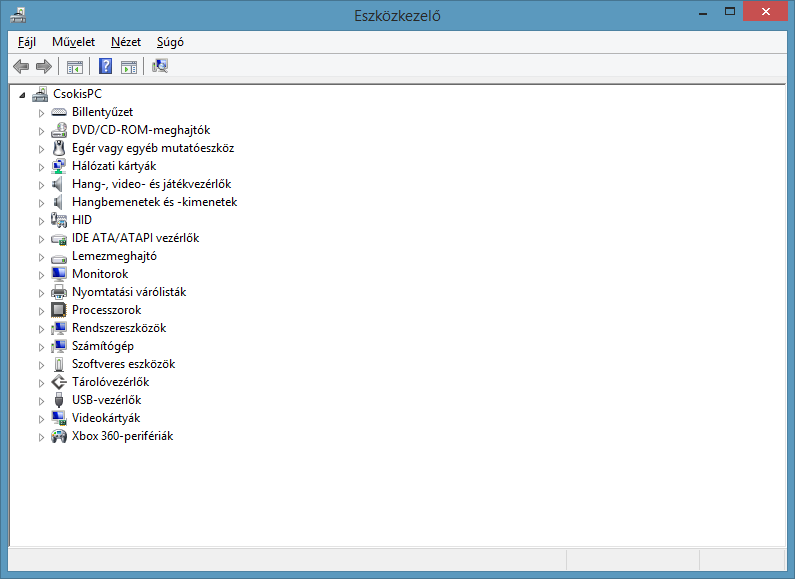The width and height of the screenshot is (795, 579).
Task: Open the Nézet menu
Action: click(126, 42)
